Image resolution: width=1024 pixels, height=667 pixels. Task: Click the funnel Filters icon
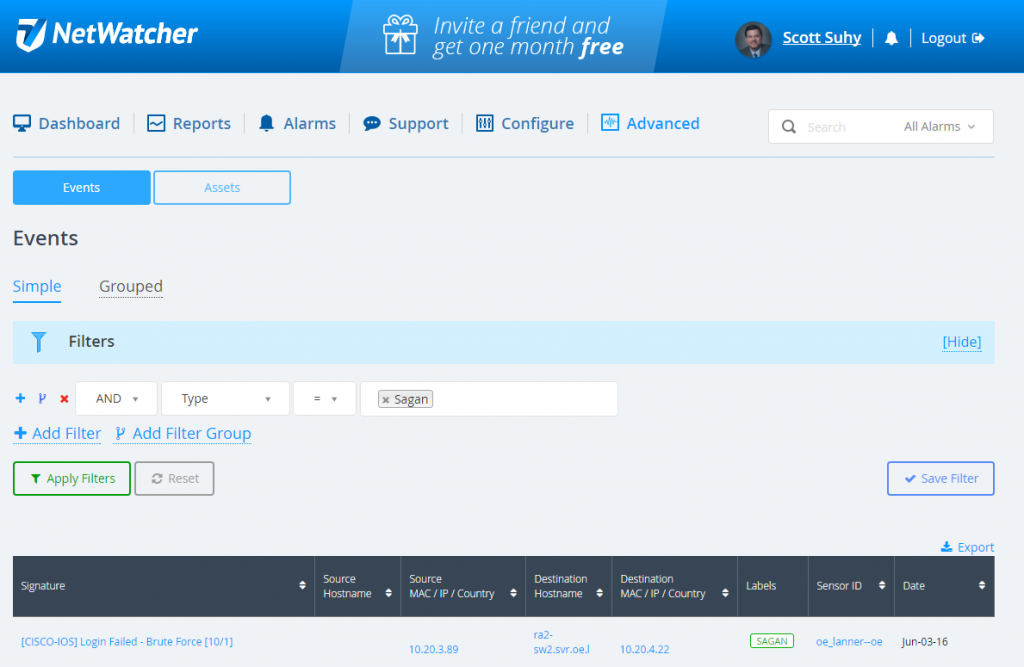tap(39, 342)
